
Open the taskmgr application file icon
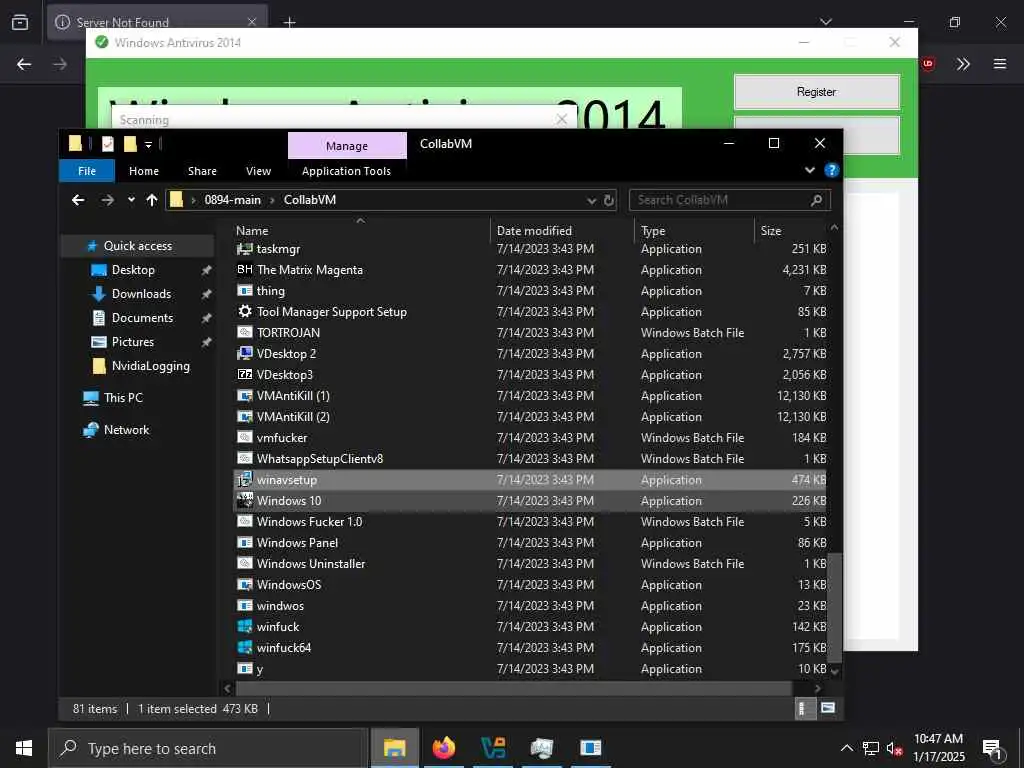pos(244,249)
